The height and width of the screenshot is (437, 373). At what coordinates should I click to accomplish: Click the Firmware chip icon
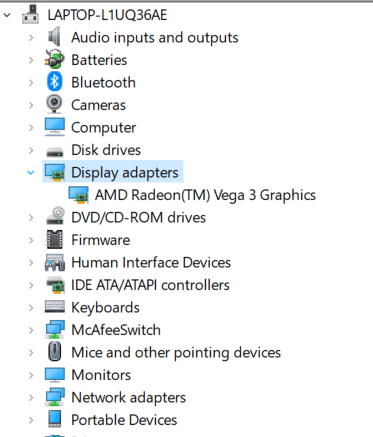pyautogui.click(x=54, y=240)
